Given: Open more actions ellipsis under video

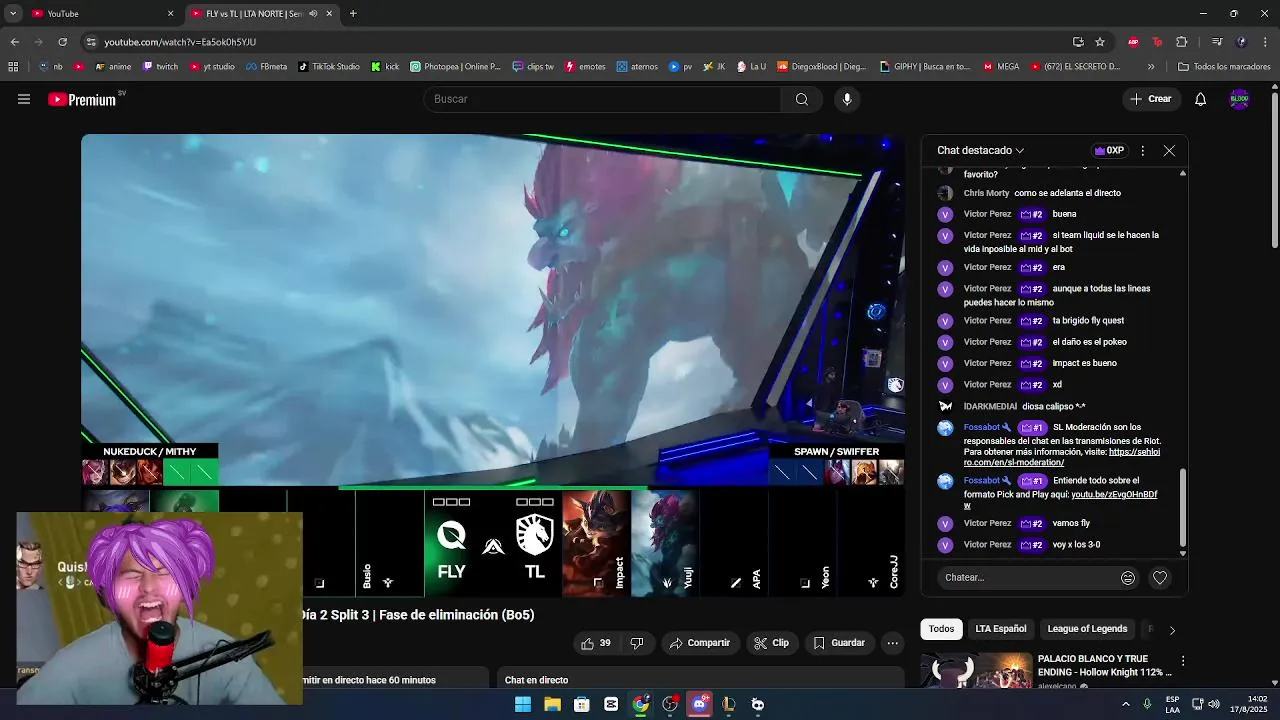Looking at the screenshot, I should pyautogui.click(x=893, y=643).
